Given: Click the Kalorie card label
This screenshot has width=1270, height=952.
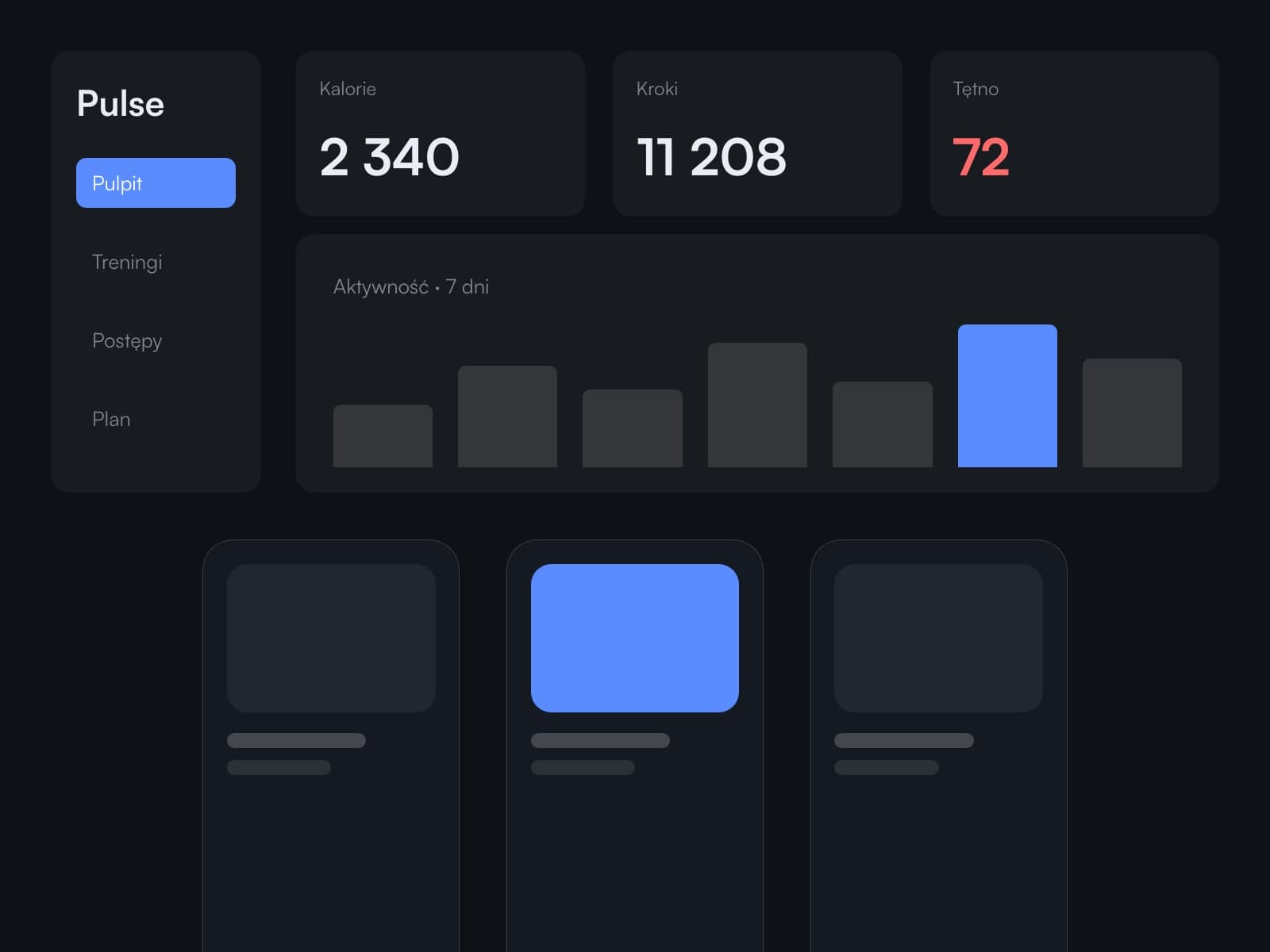Looking at the screenshot, I should click(x=348, y=89).
